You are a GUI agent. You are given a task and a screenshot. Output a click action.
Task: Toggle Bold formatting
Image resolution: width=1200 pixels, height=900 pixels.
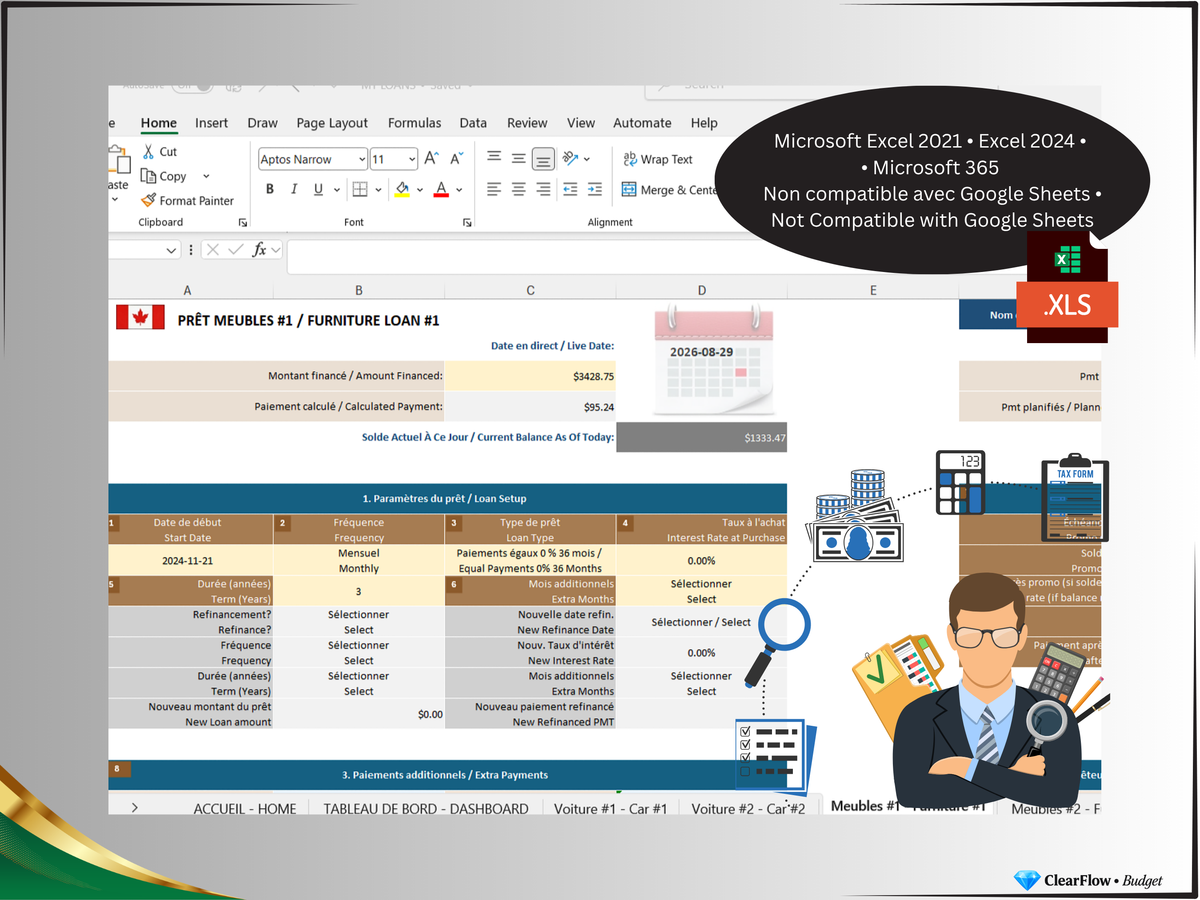point(270,189)
